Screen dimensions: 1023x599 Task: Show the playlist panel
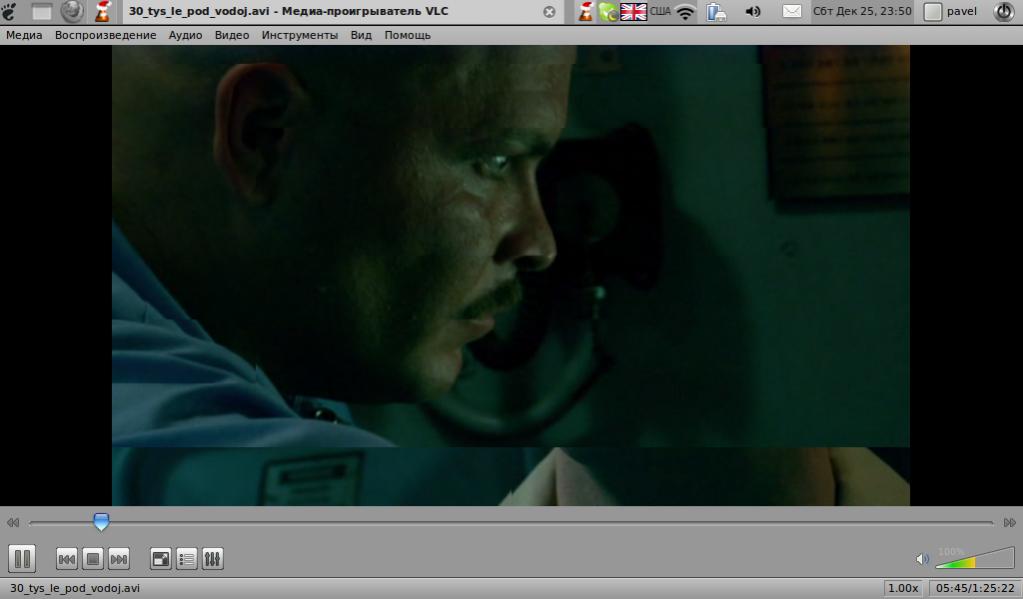[186, 559]
